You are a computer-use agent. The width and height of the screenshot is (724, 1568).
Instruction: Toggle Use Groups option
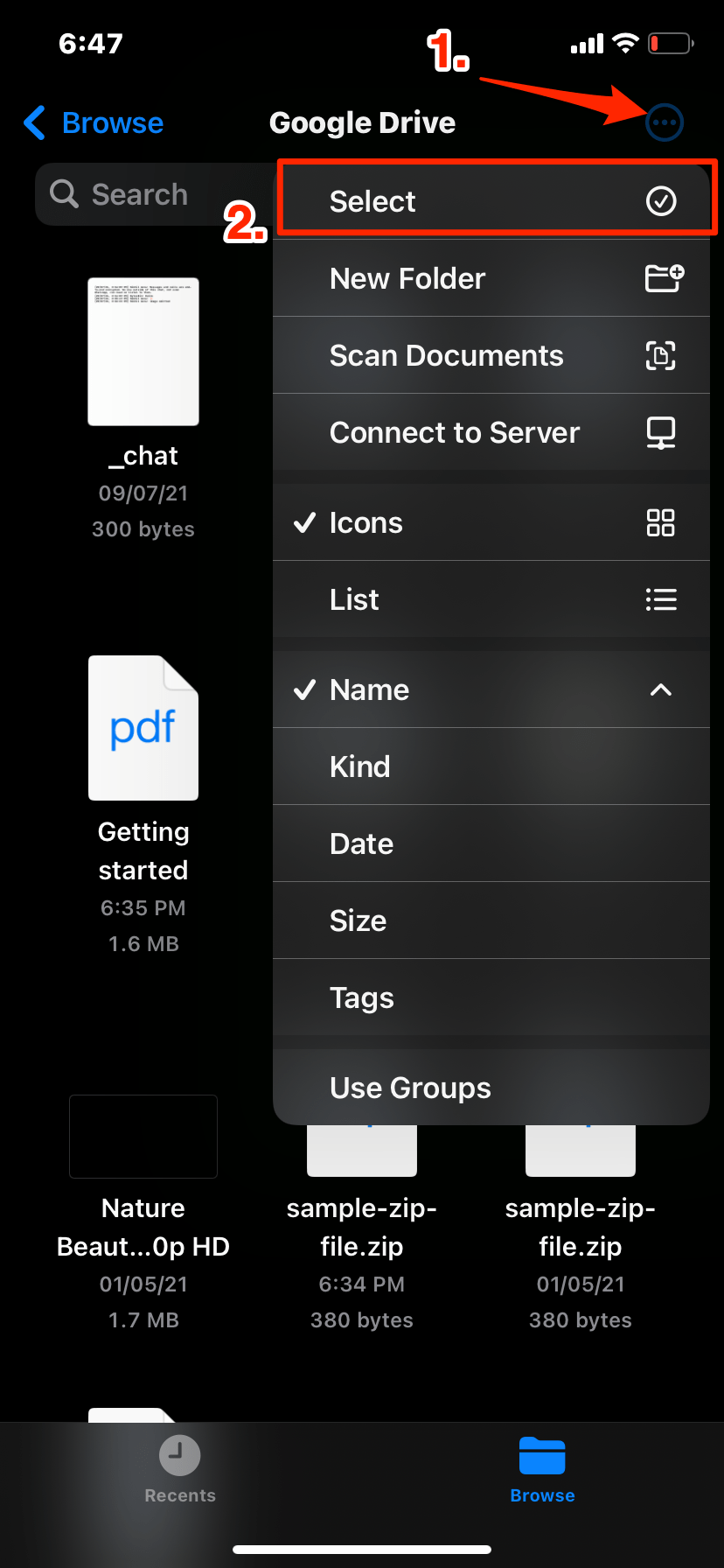(491, 1088)
